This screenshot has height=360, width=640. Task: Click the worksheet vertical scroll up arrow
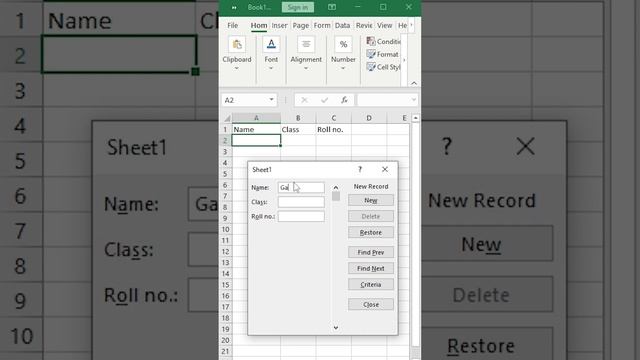(x=416, y=118)
